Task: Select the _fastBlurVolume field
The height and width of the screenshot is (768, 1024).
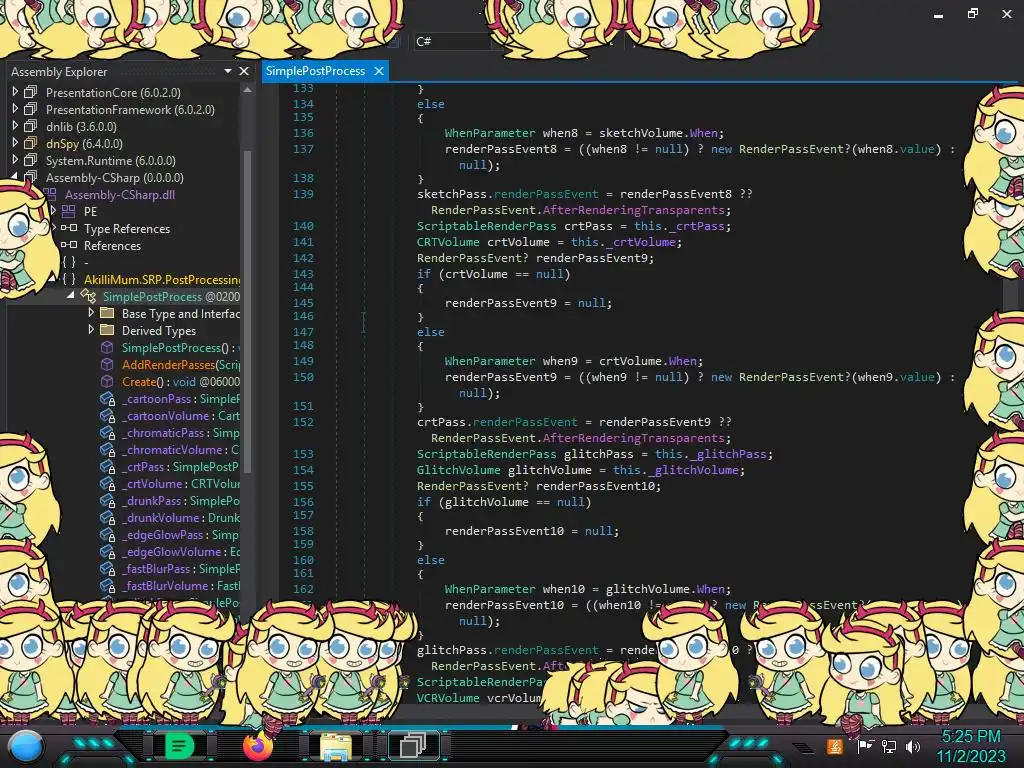Action: pyautogui.click(x=180, y=585)
